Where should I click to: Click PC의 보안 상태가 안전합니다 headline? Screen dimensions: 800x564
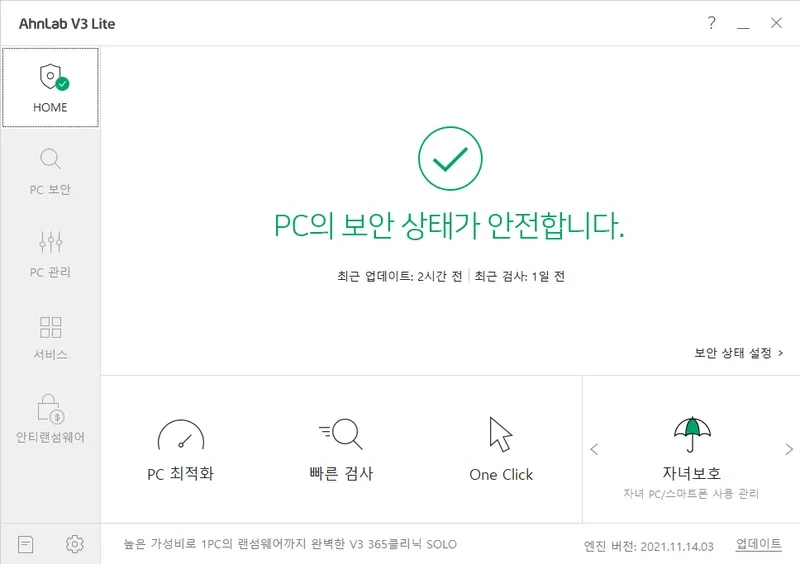click(449, 225)
